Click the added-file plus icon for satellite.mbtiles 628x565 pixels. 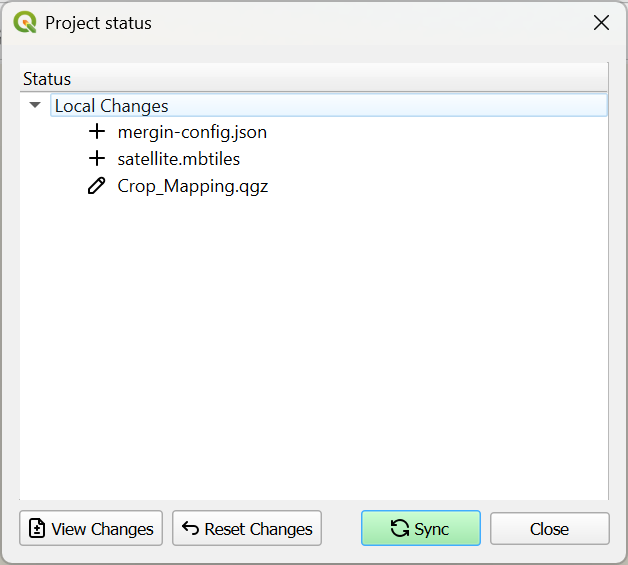click(97, 159)
